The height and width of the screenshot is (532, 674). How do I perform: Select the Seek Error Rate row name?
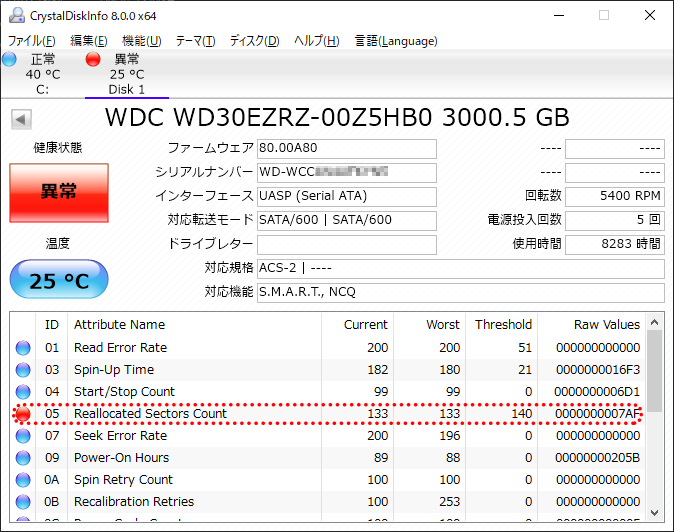point(120,436)
